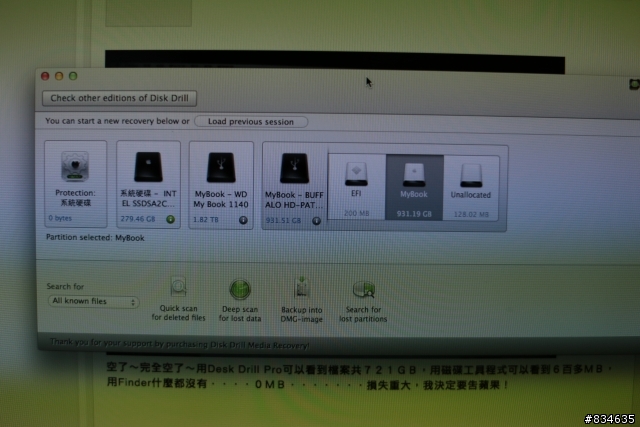
Task: Click Load previous session button
Action: point(251,122)
